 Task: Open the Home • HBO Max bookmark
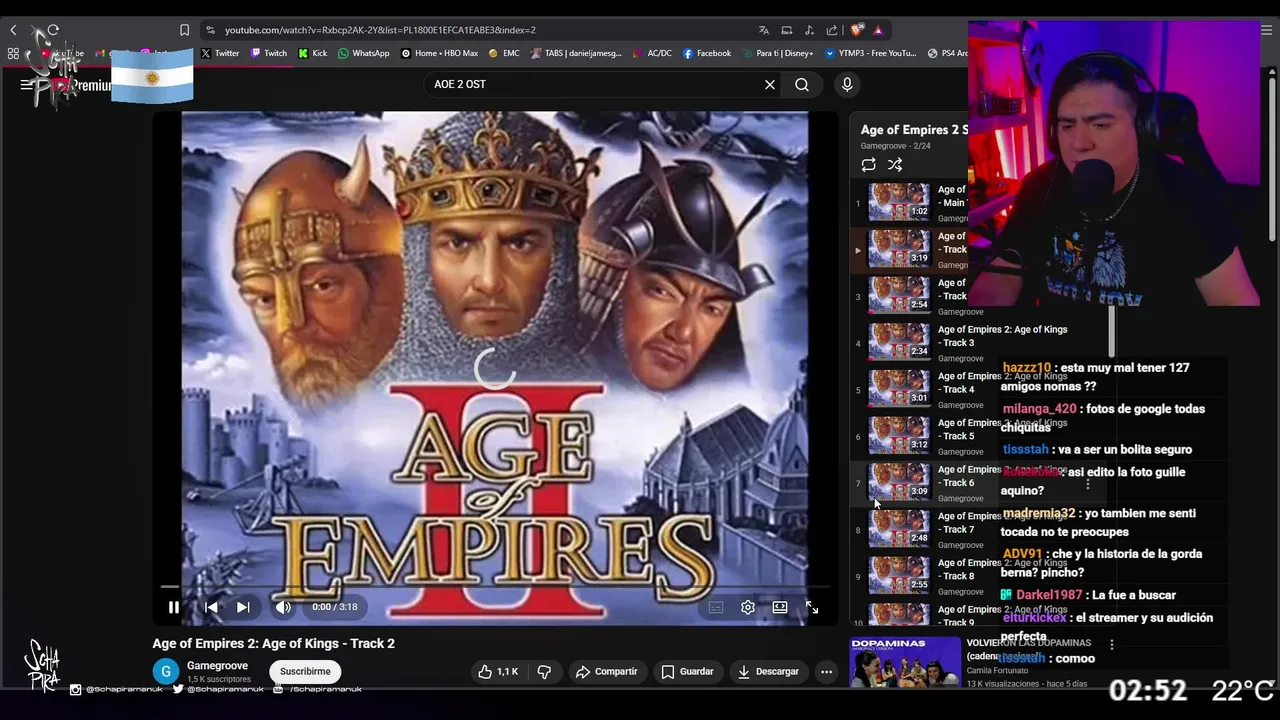click(x=439, y=53)
